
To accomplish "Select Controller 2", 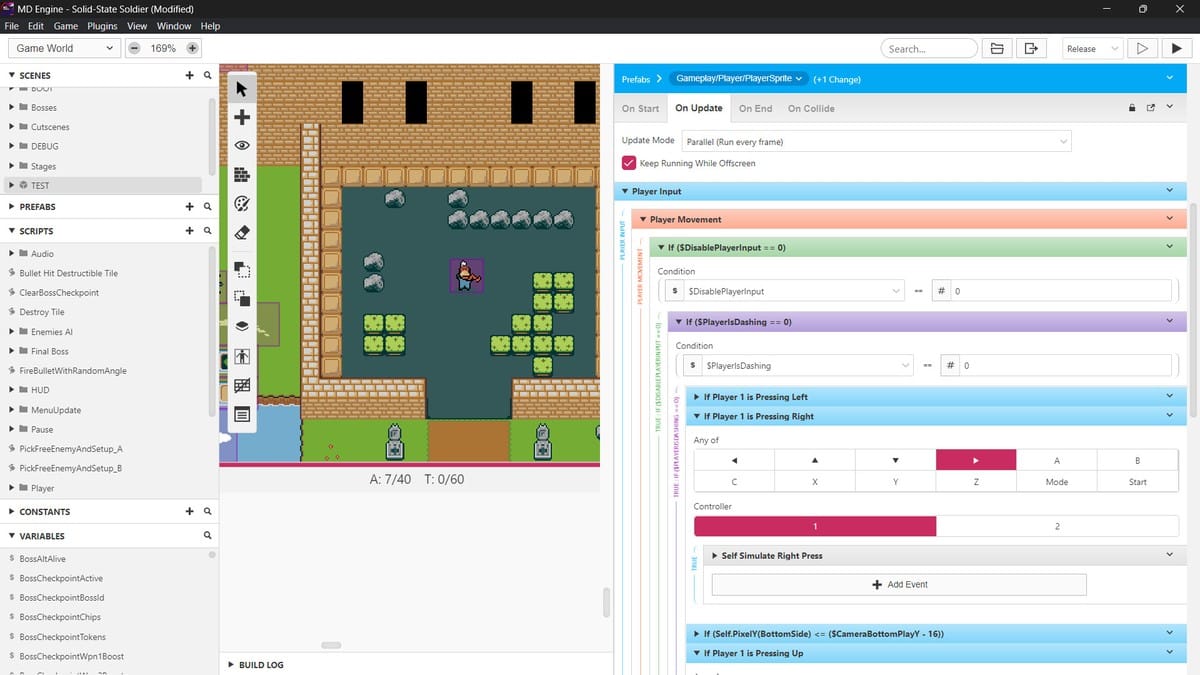I will pyautogui.click(x=1058, y=526).
